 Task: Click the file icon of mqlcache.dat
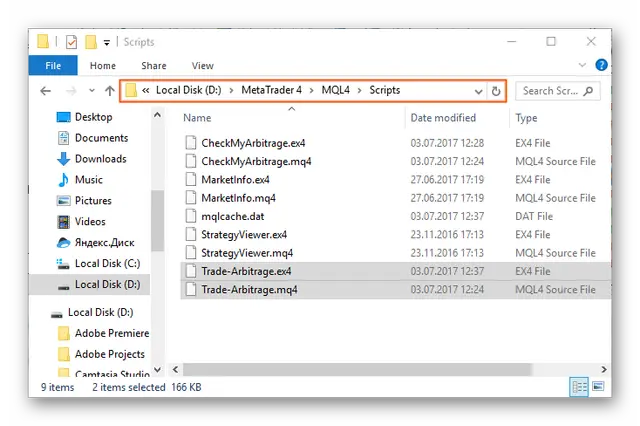click(x=191, y=216)
